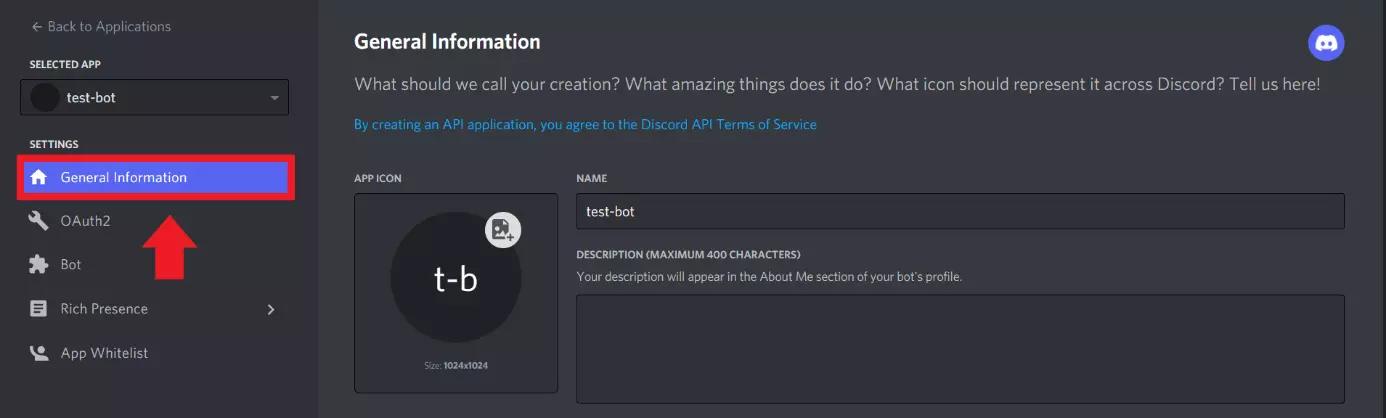Image resolution: width=1386 pixels, height=418 pixels.
Task: Click the test-bot avatar in app selector
Action: 44,98
